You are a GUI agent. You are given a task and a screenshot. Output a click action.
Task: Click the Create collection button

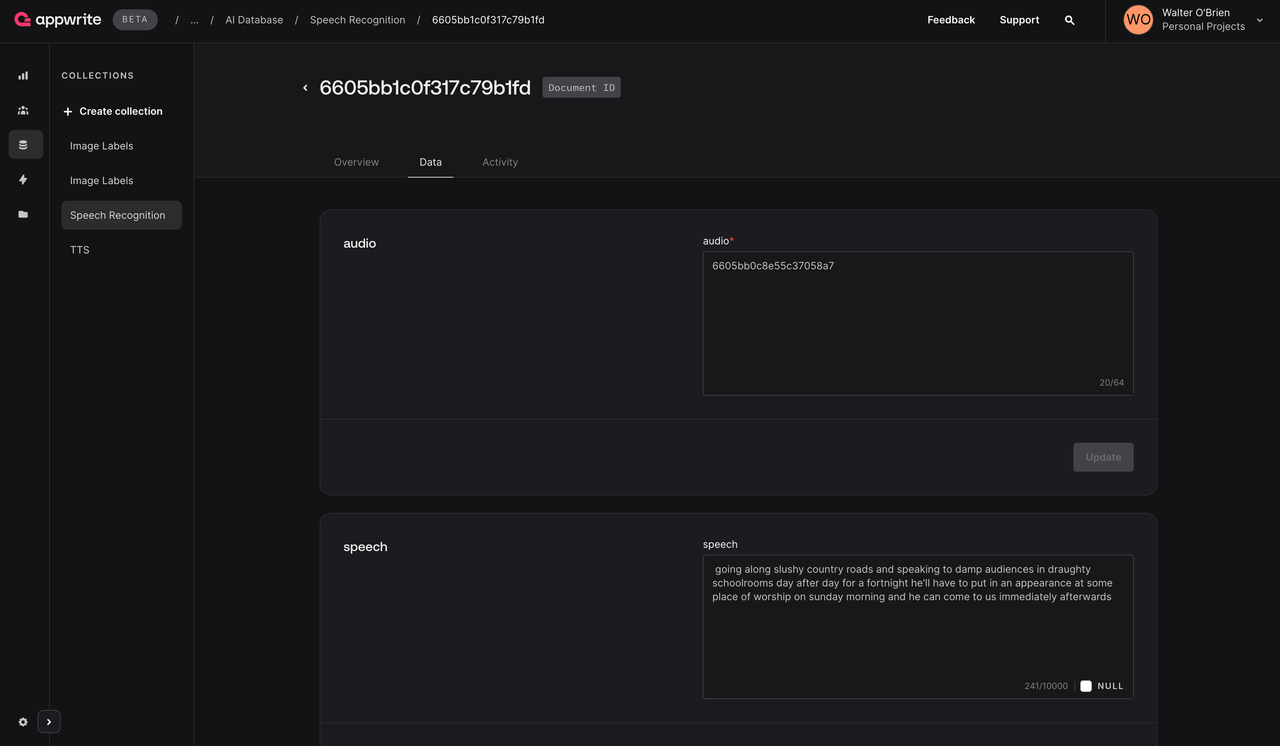click(112, 111)
